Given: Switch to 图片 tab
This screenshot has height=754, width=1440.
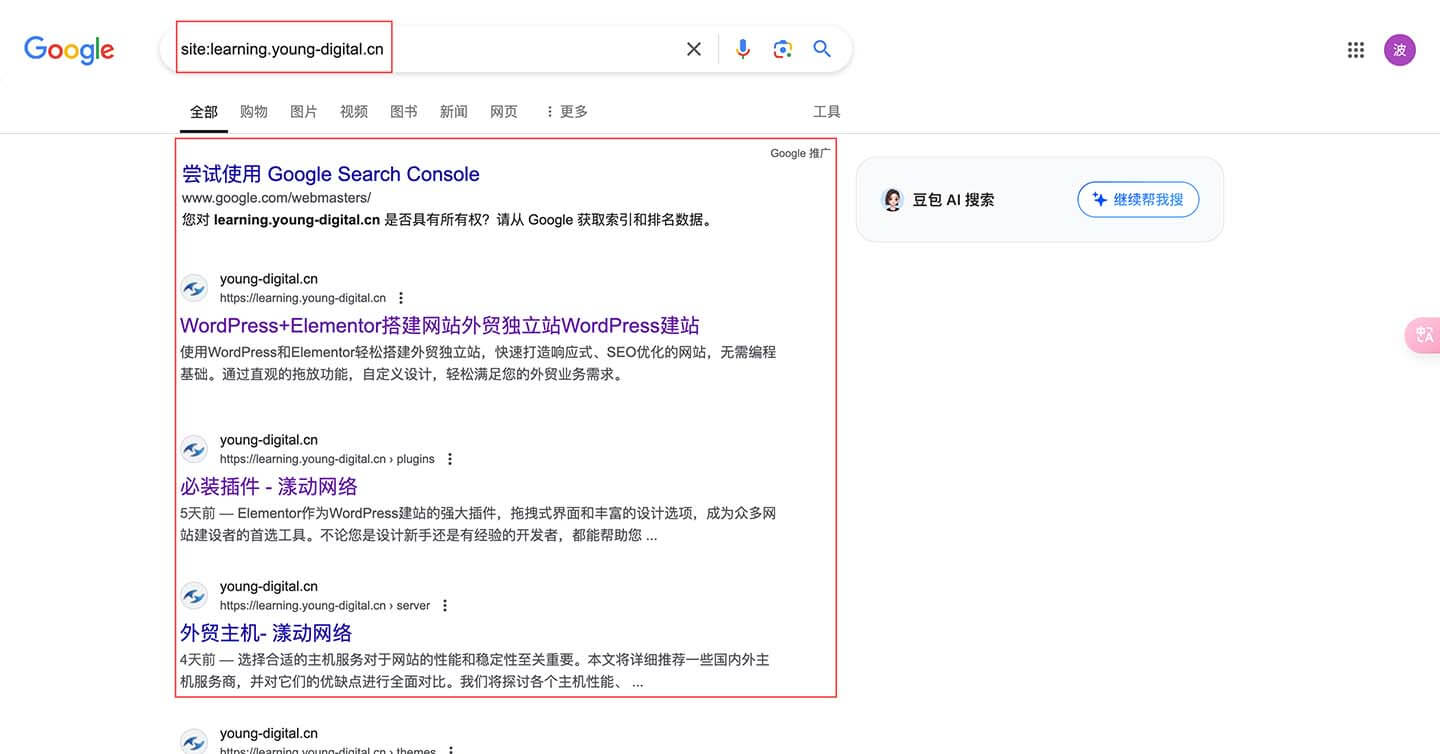Looking at the screenshot, I should point(304,111).
